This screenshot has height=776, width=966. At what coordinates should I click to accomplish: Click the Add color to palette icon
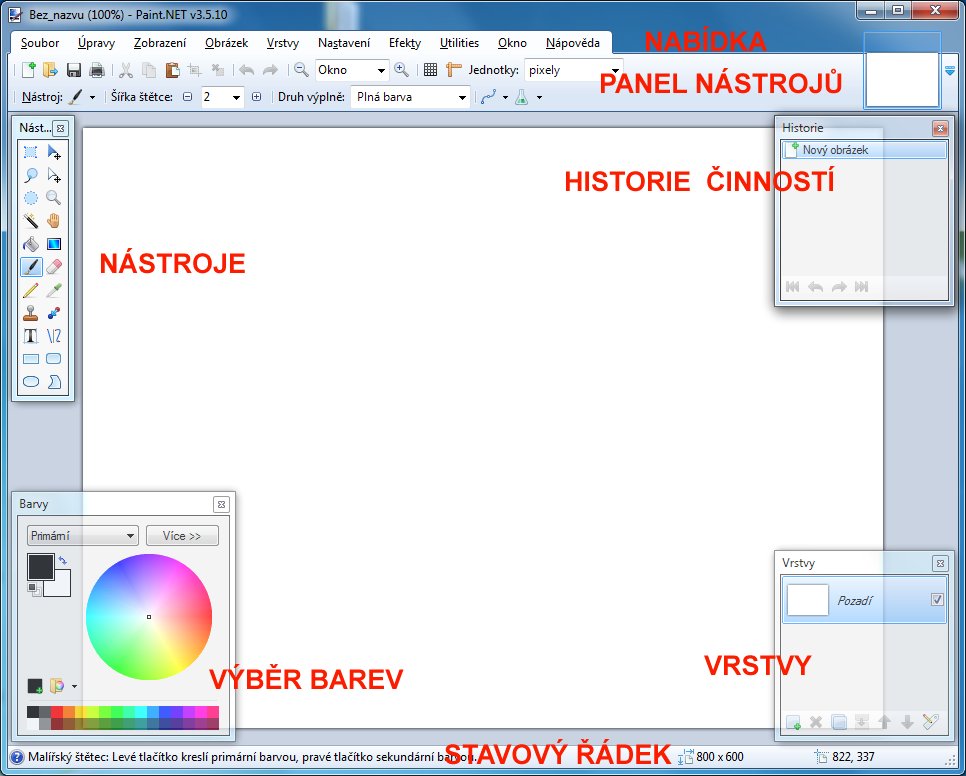click(x=35, y=686)
